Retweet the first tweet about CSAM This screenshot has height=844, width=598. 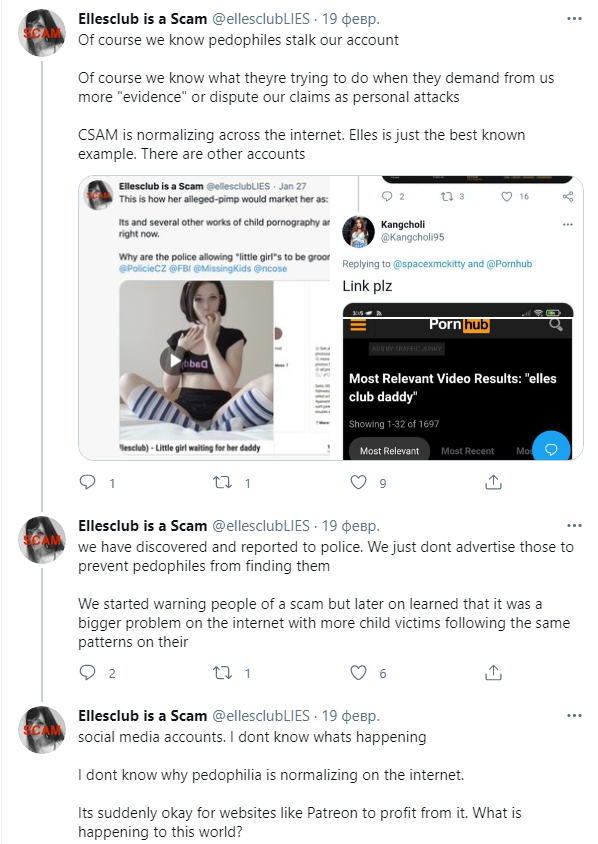tap(223, 482)
